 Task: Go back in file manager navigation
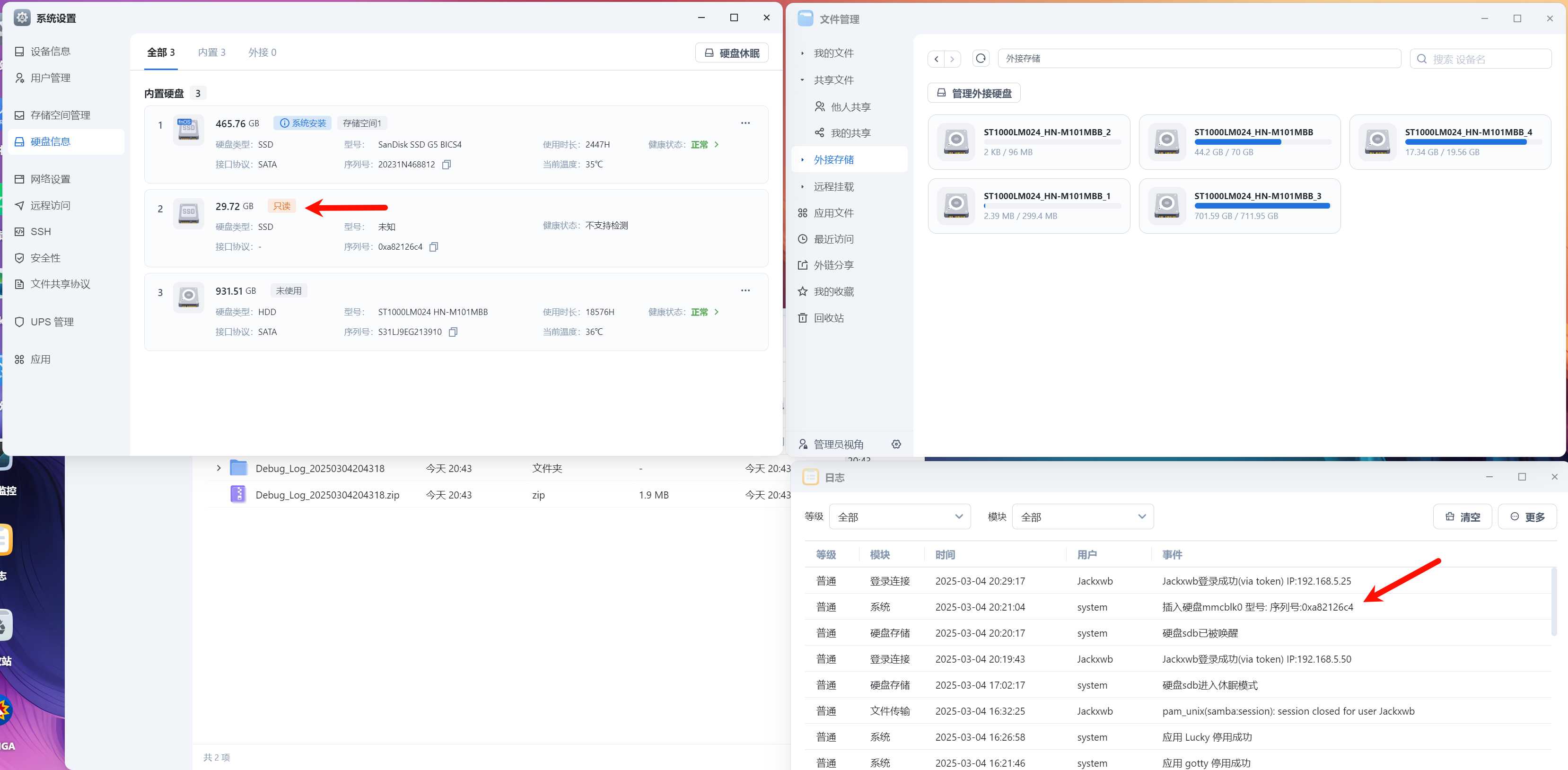[936, 59]
